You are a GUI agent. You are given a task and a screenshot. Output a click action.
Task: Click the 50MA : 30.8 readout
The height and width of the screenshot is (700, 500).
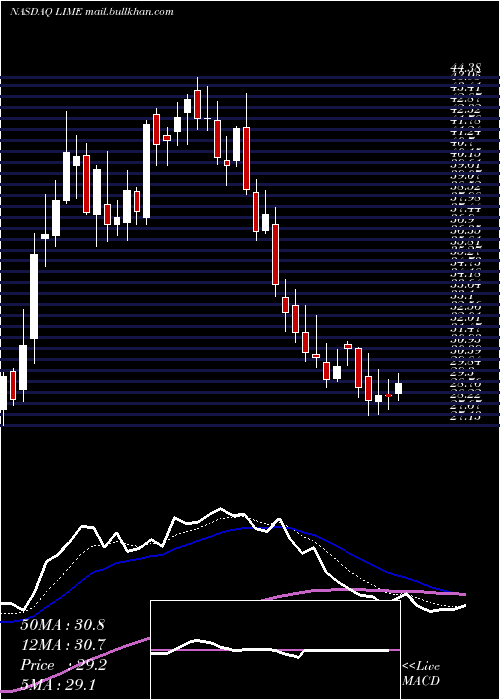[x=62, y=625]
